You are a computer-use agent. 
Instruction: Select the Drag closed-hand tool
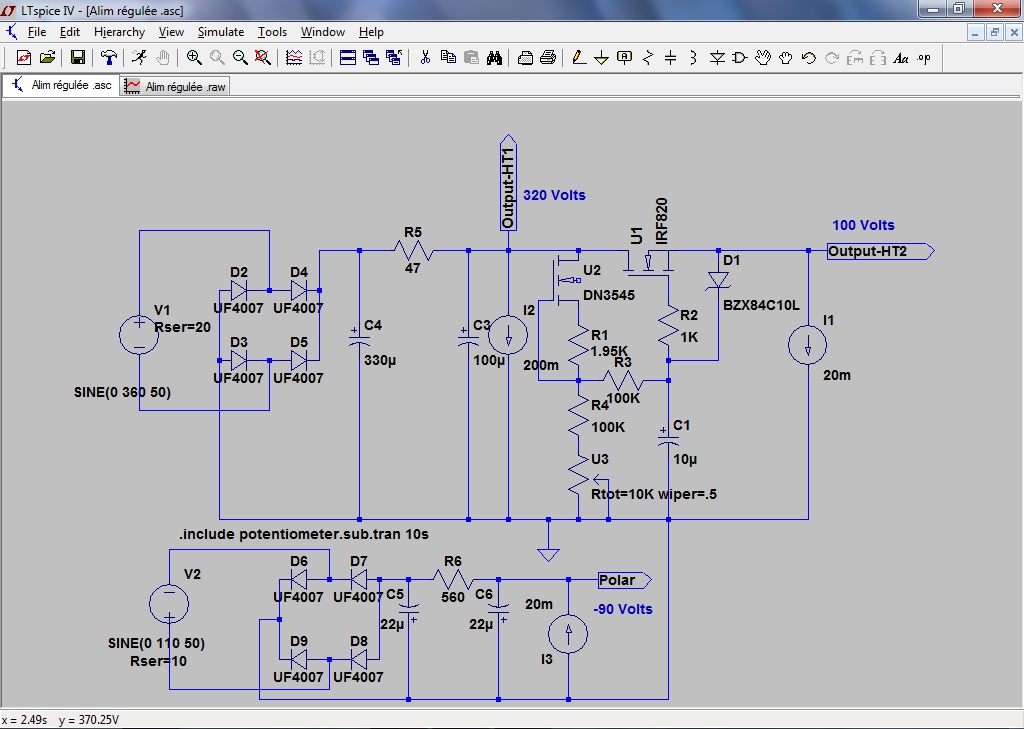786,58
